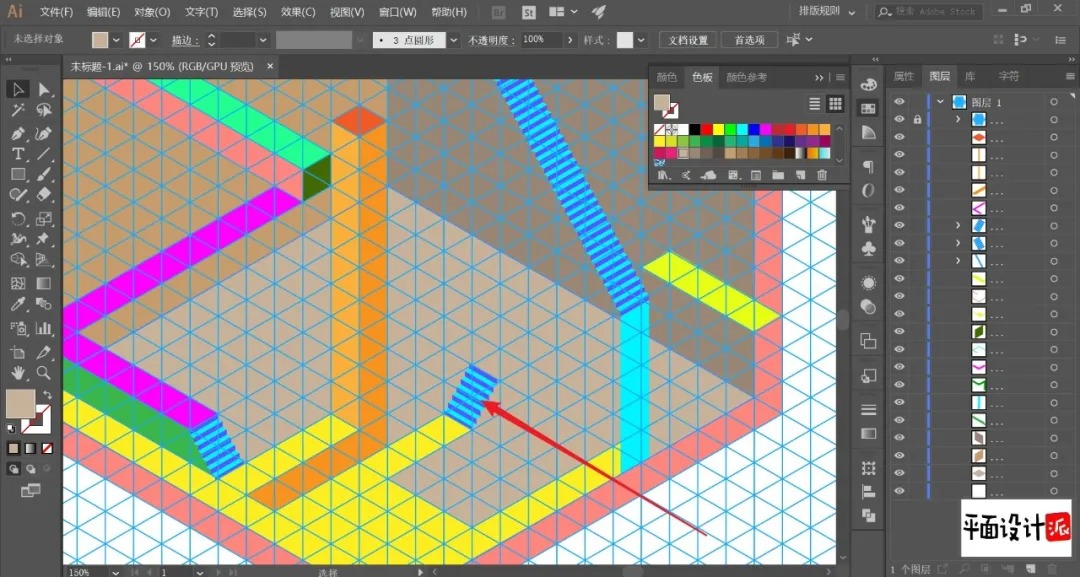The height and width of the screenshot is (577, 1080).
Task: Toggle visibility of the locked sublayer
Action: click(899, 119)
